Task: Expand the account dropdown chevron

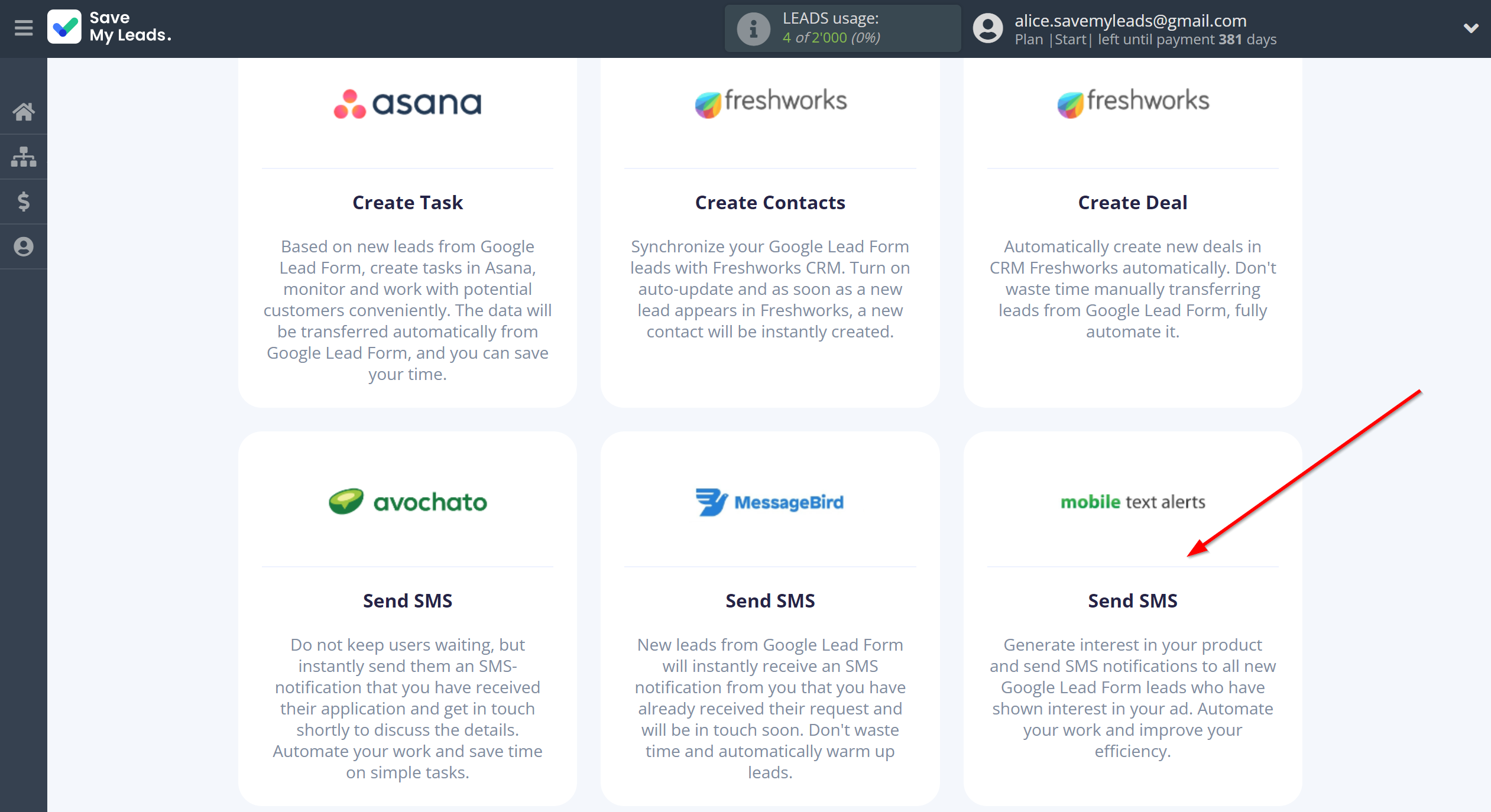Action: pos(1471,28)
